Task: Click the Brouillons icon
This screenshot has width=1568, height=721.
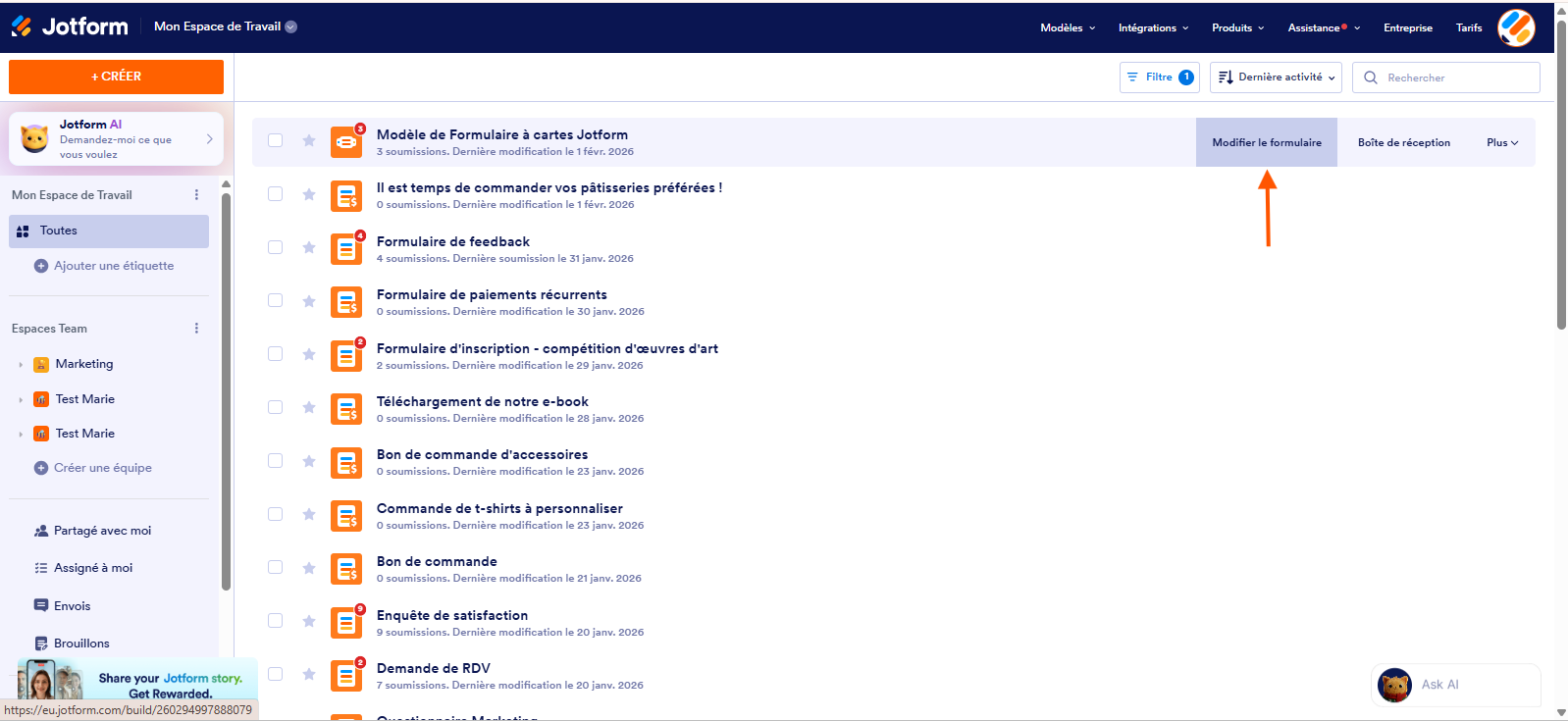Action: (x=41, y=644)
